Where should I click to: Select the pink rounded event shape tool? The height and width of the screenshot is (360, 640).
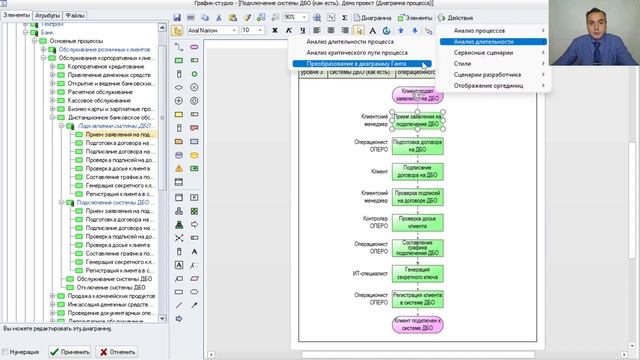194,47
